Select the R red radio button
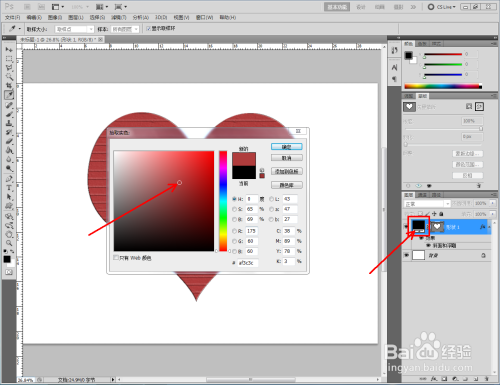Image resolution: width=500 pixels, height=385 pixels. (x=234, y=231)
